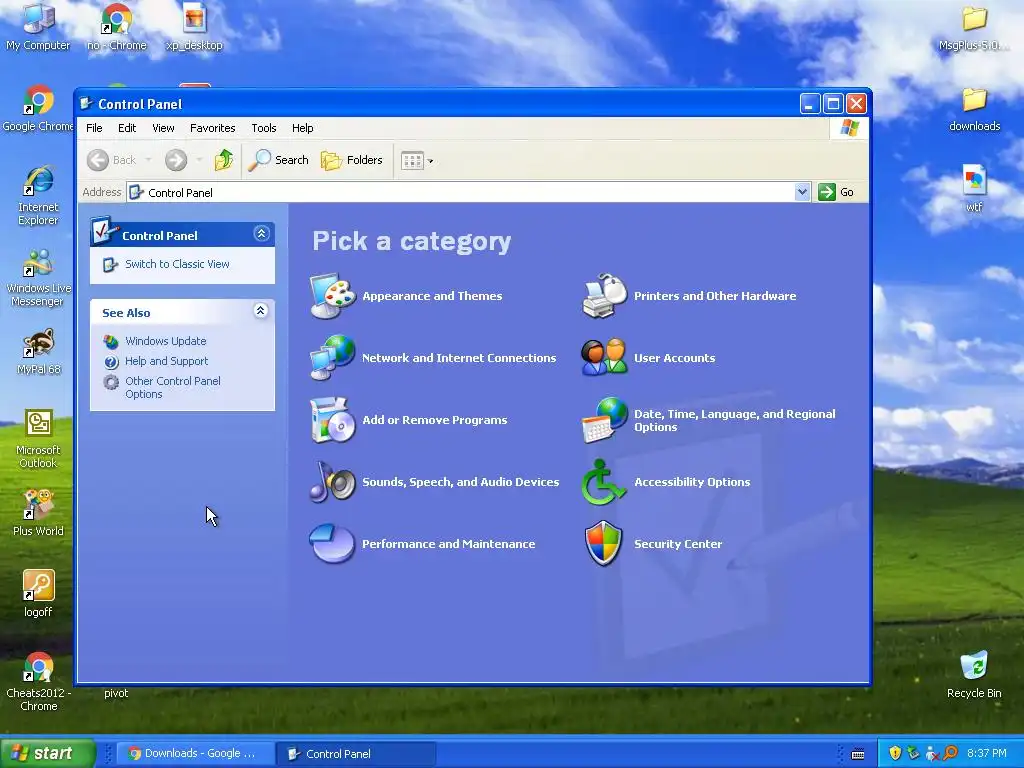Open Add or Remove Programs icon

(332, 420)
